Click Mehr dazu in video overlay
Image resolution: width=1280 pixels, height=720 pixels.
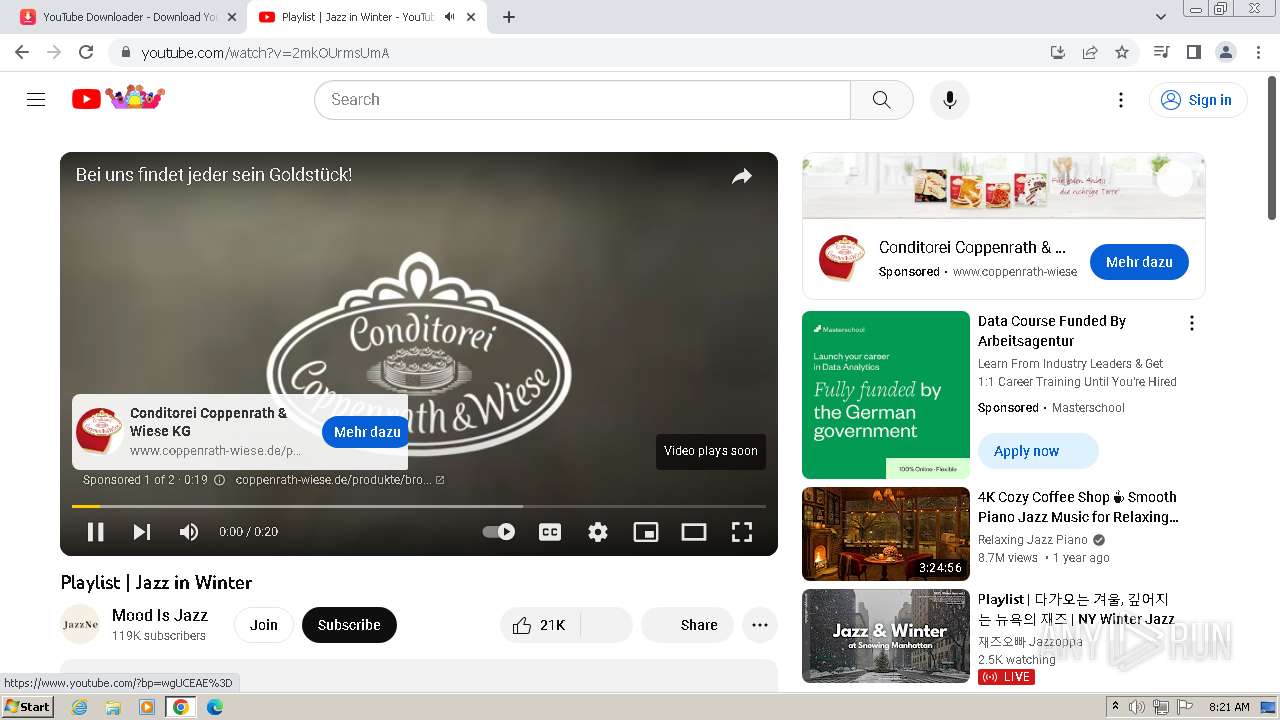point(366,432)
